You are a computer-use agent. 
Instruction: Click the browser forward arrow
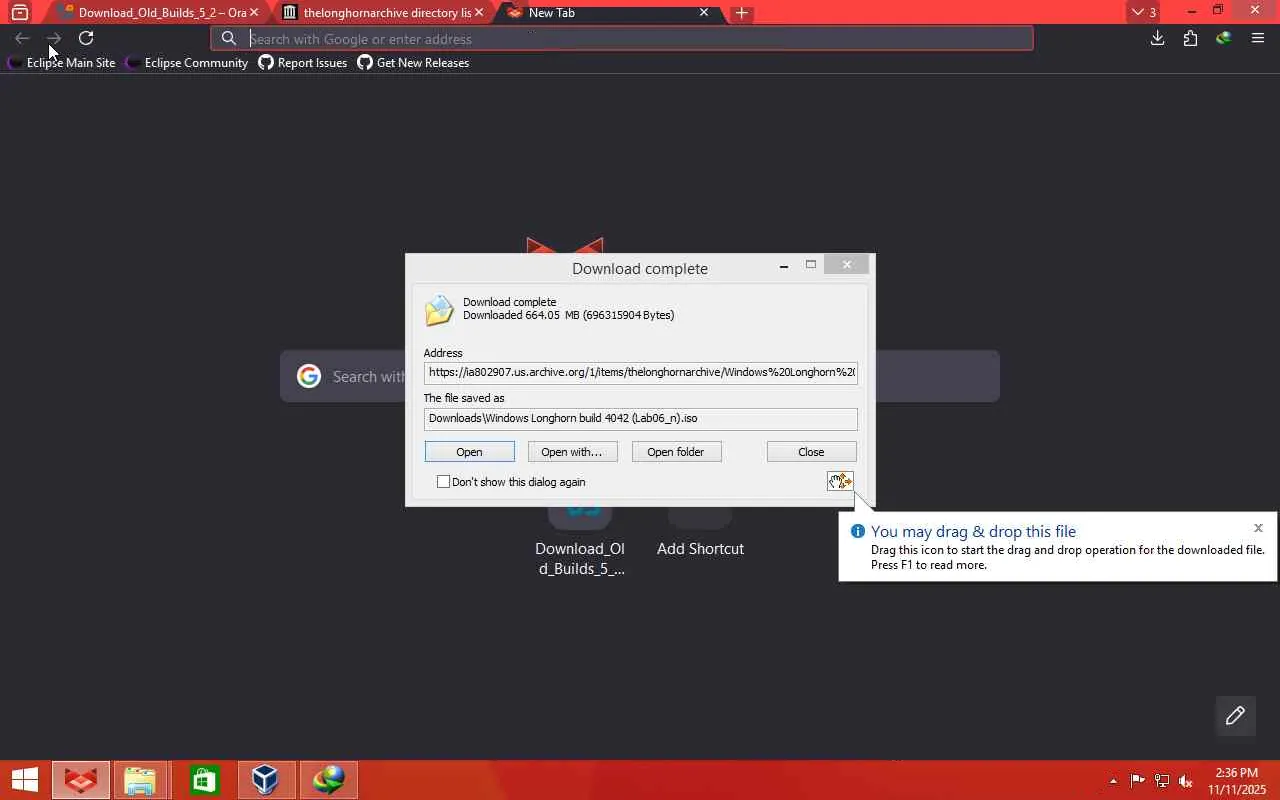pyautogui.click(x=54, y=38)
